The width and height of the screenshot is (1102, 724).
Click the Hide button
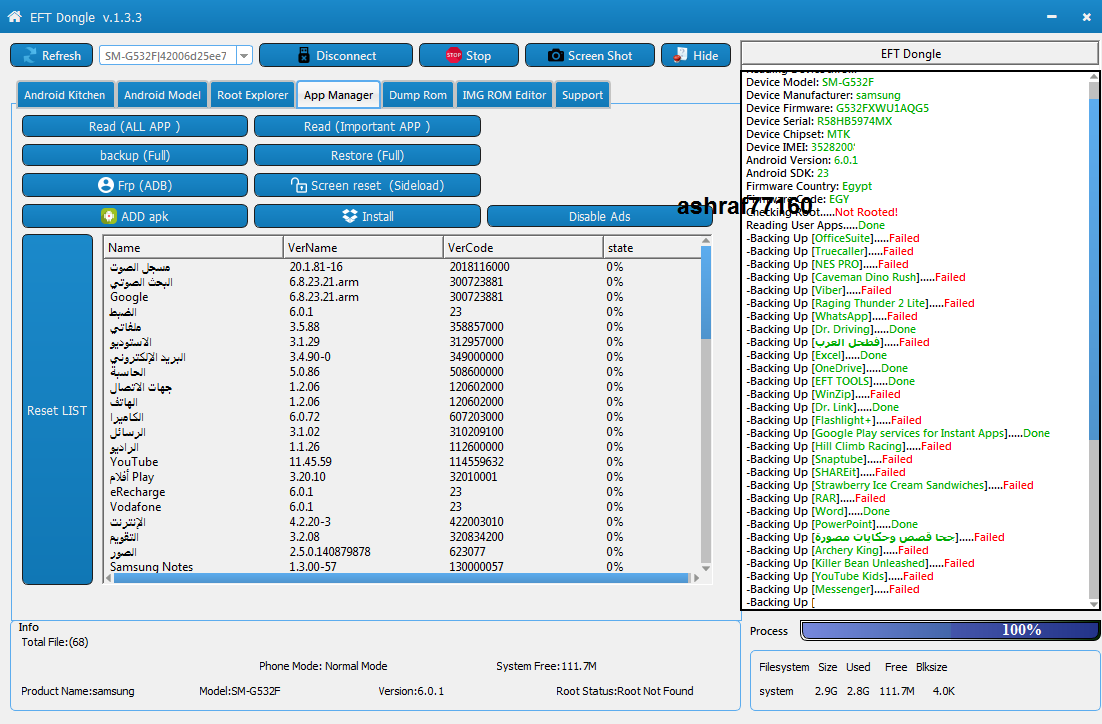tap(696, 56)
